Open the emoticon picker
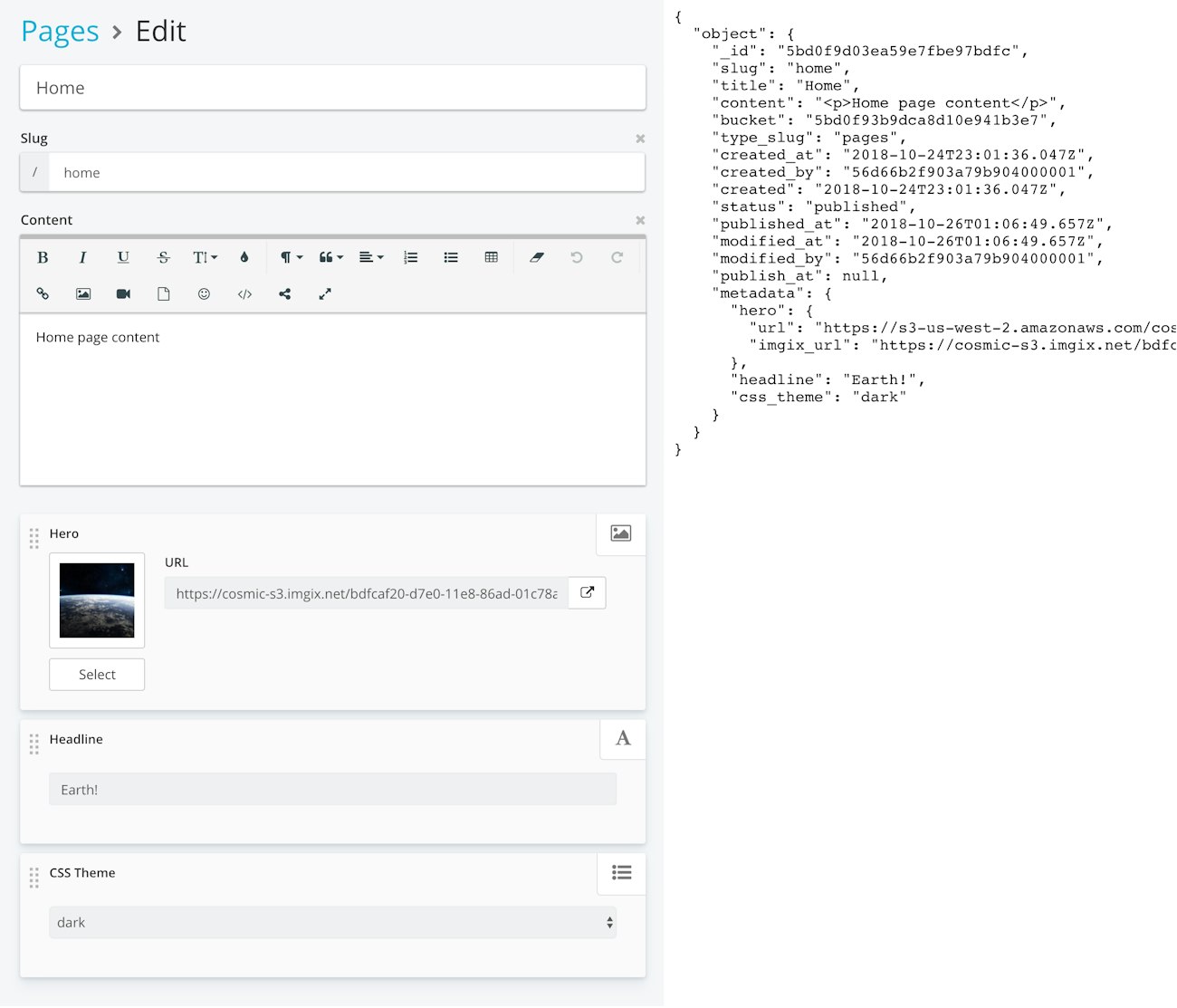 click(204, 293)
